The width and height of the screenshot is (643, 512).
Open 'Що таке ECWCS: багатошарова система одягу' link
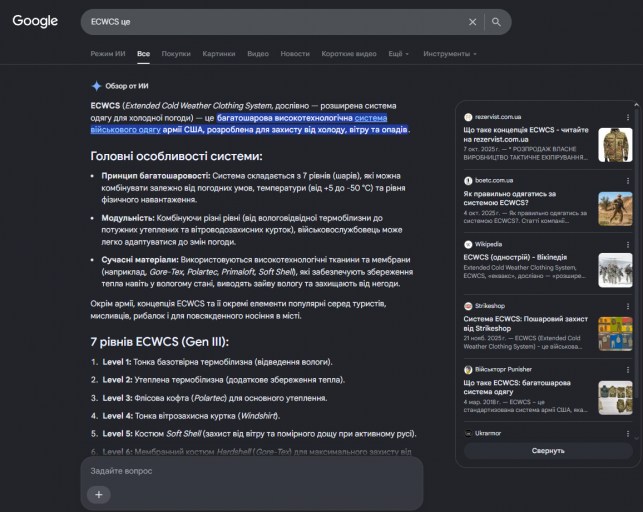pos(517,387)
